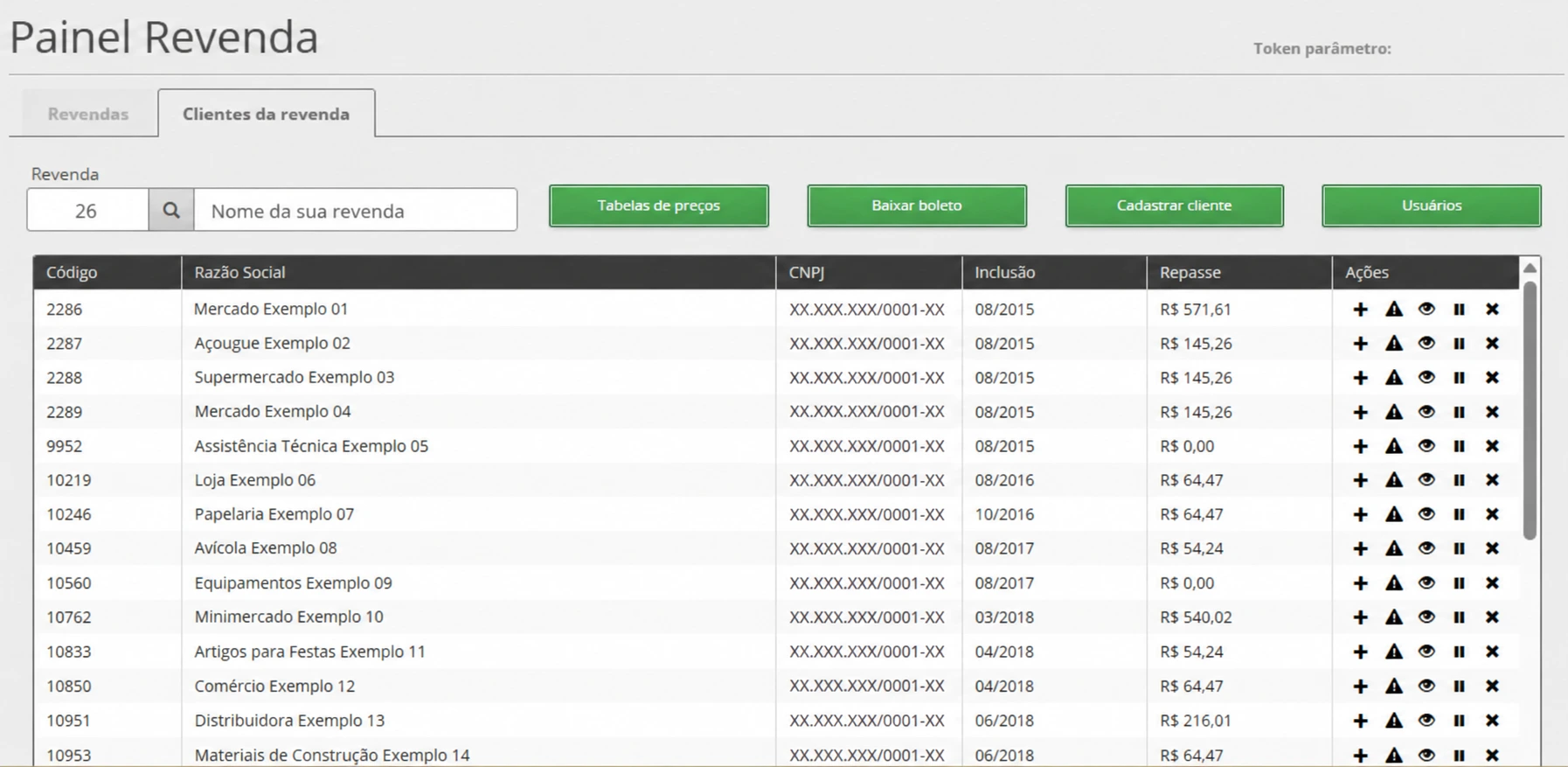
Task: Toggle the eye icon for Distribuidora Exemplo 13
Action: point(1426,721)
